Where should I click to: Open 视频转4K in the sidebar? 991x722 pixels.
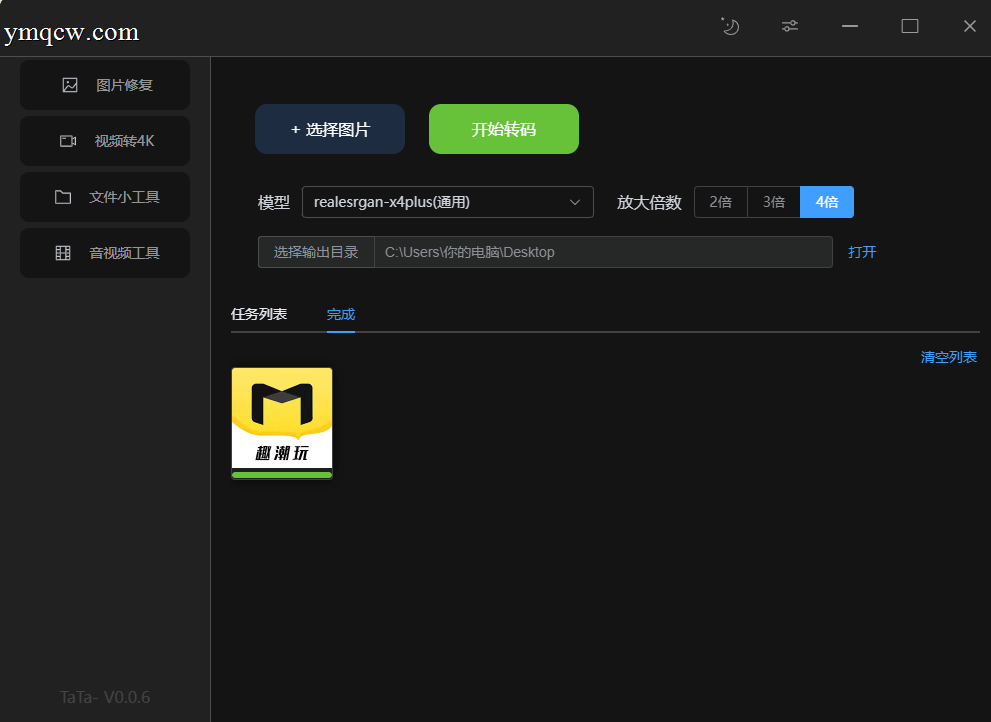tap(105, 141)
